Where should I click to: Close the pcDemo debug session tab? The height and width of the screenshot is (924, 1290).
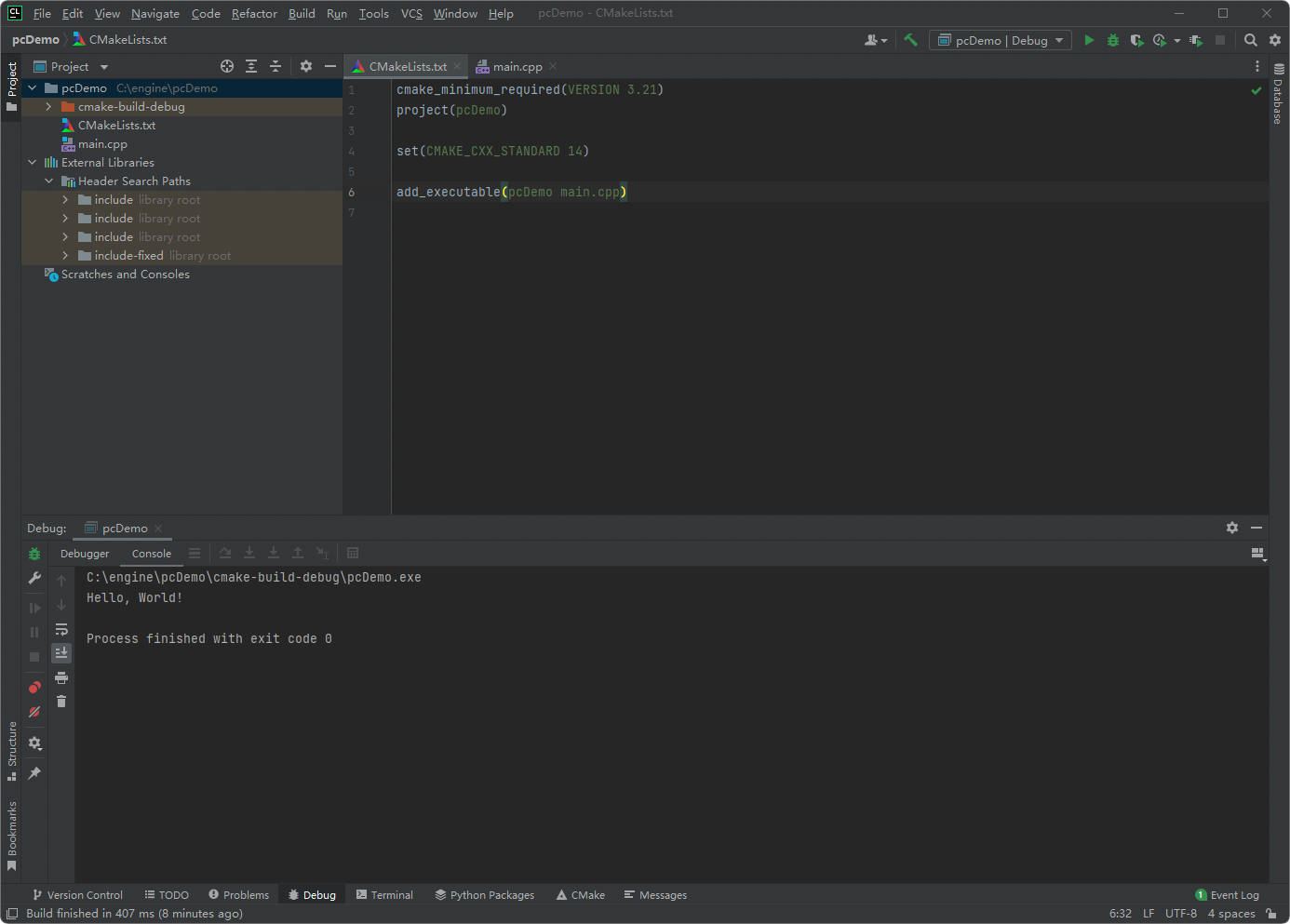[x=158, y=528]
